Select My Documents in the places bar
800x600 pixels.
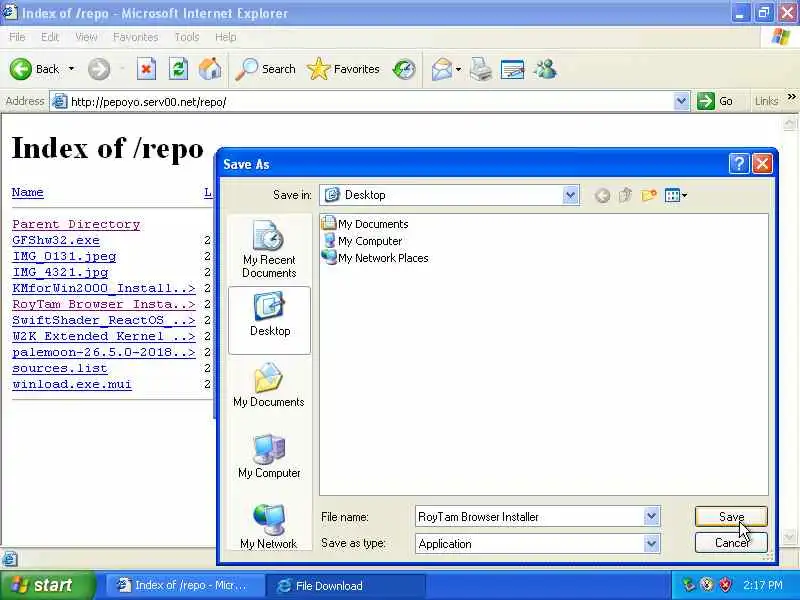[x=269, y=385]
